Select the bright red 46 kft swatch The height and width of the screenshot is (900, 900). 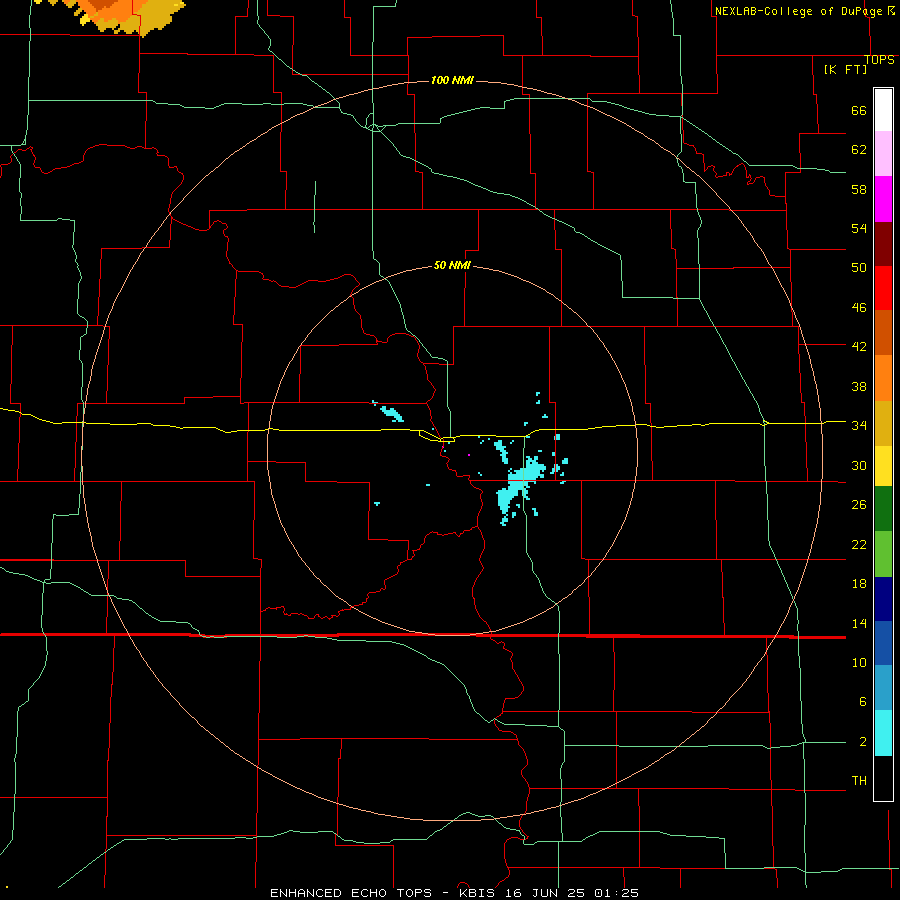883,288
